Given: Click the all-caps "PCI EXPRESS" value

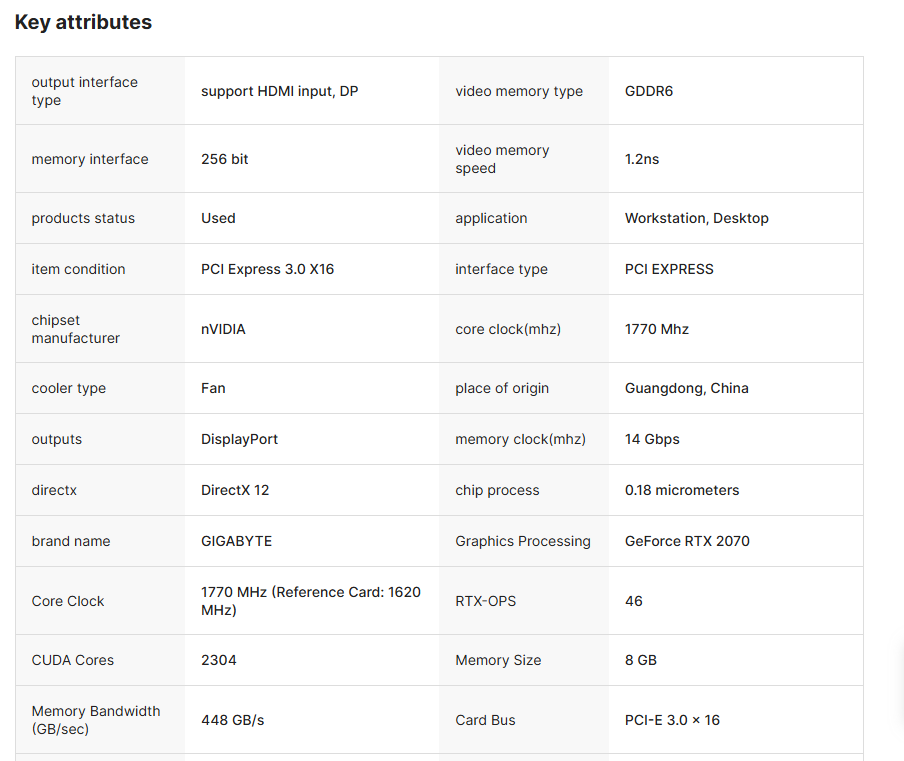Looking at the screenshot, I should [669, 269].
